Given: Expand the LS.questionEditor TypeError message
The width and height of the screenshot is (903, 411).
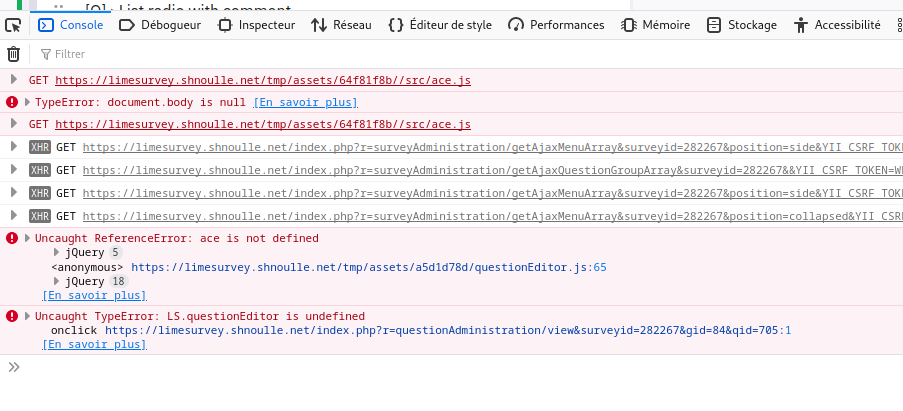Looking at the screenshot, I should click(x=27, y=316).
